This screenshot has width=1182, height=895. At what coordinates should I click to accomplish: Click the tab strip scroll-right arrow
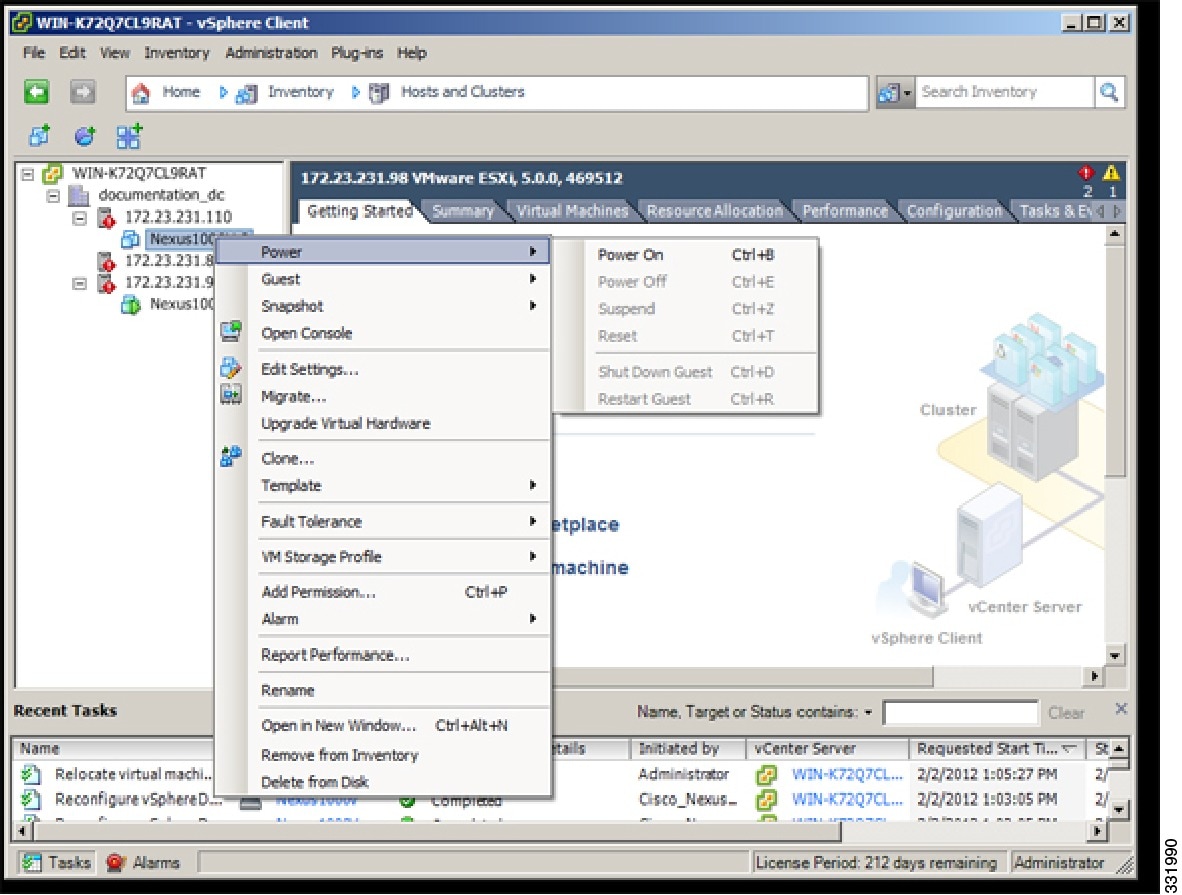(x=1117, y=211)
